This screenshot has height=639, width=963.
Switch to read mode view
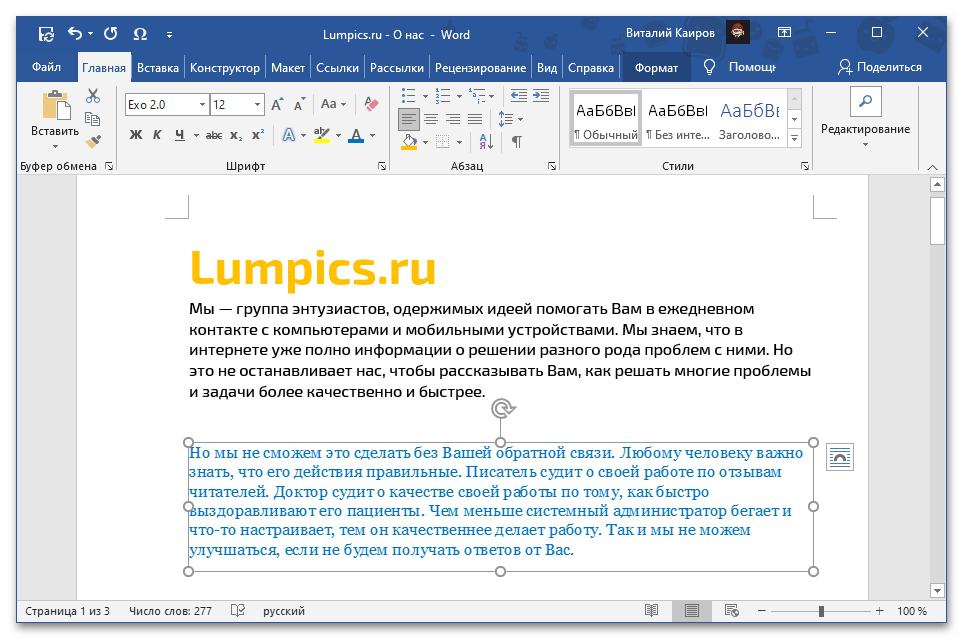click(x=652, y=611)
